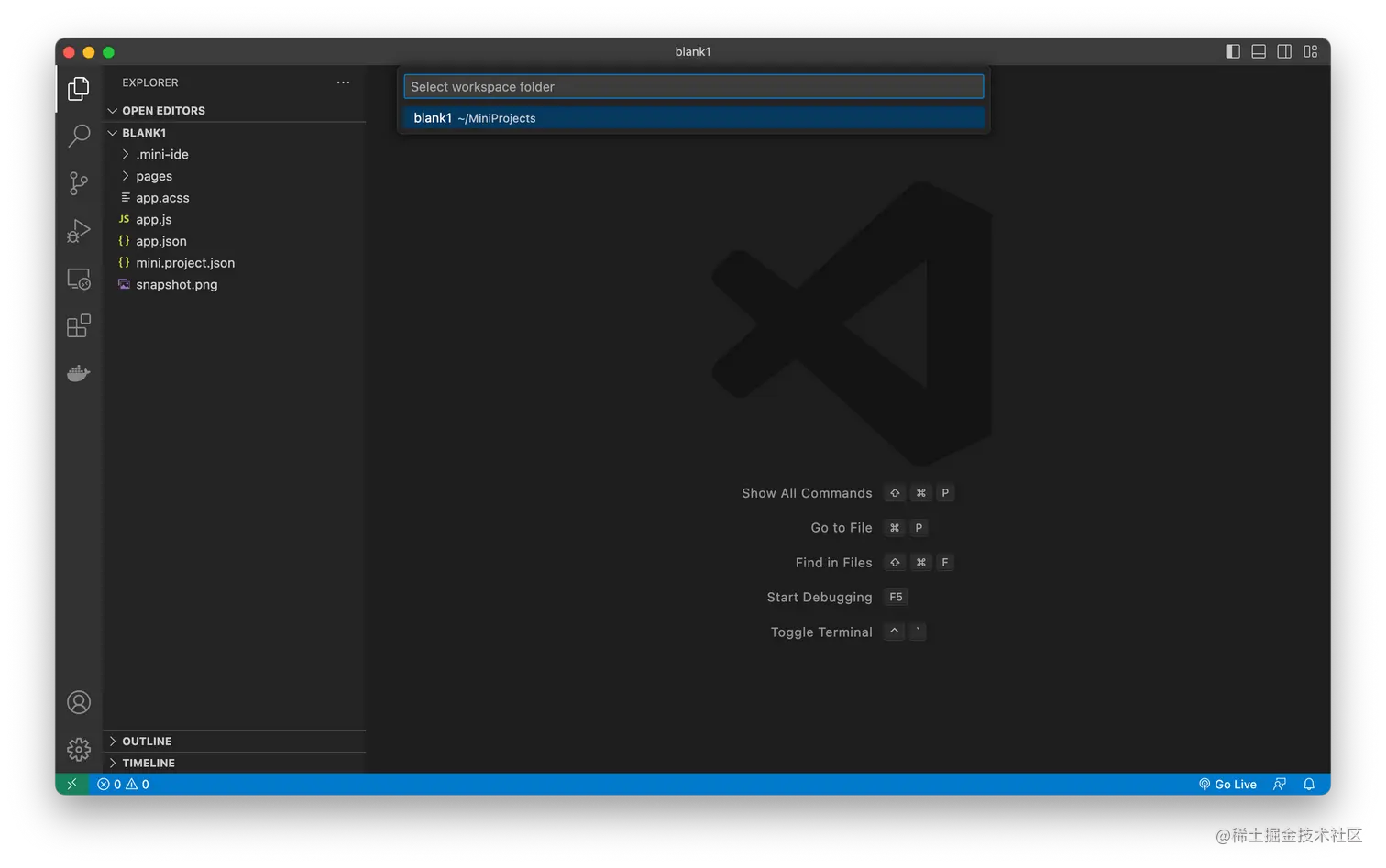This screenshot has height=868, width=1386.
Task: Expand the TIMELINE section
Action: click(x=236, y=763)
